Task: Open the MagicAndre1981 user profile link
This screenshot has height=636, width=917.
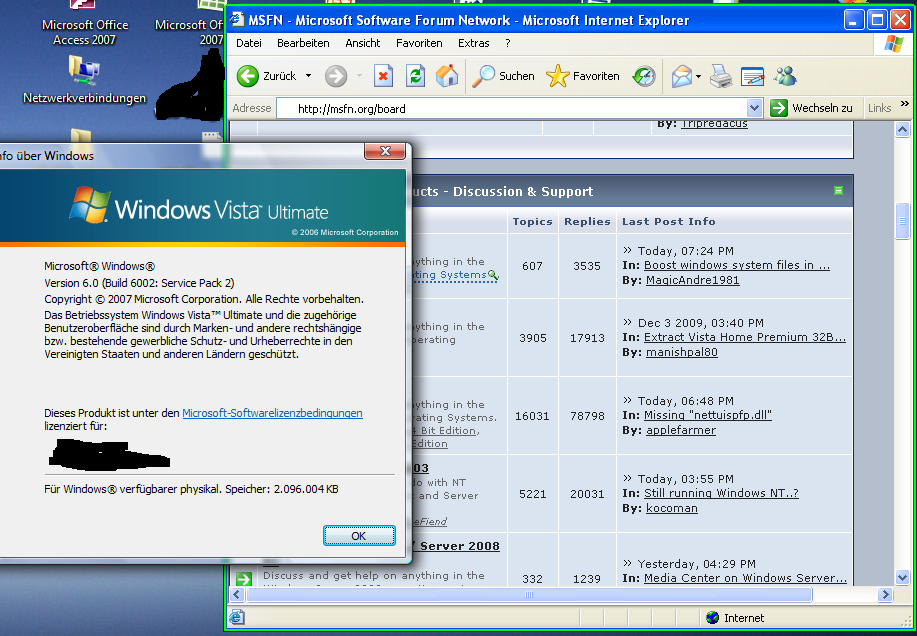Action: click(692, 280)
